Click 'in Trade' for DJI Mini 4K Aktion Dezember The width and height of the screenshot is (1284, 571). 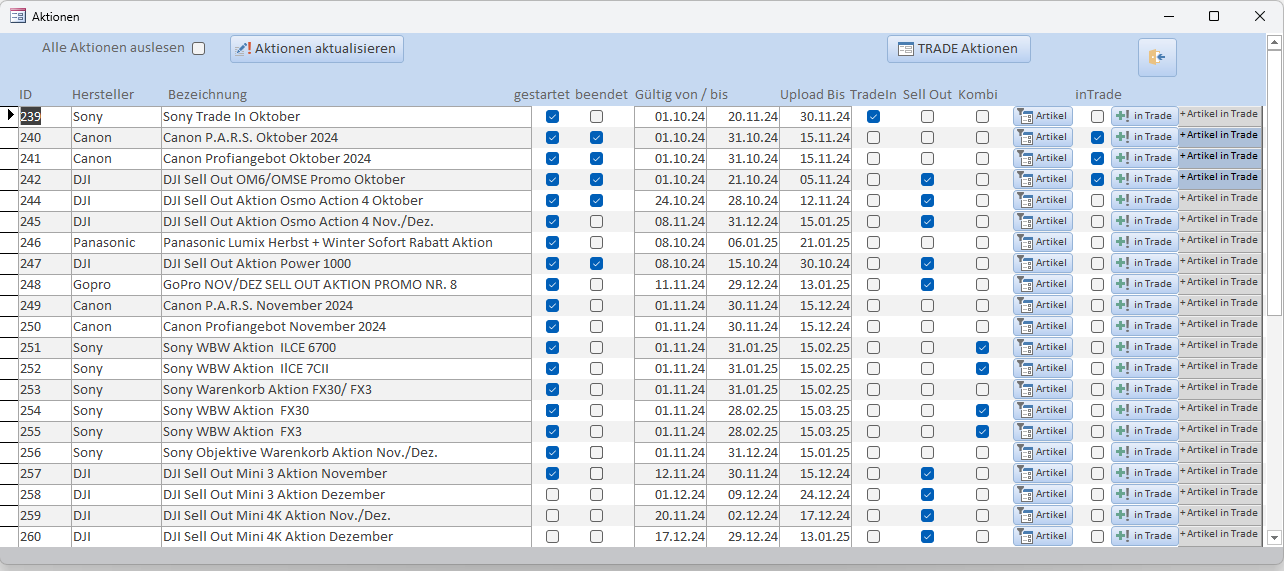pyautogui.click(x=1144, y=536)
